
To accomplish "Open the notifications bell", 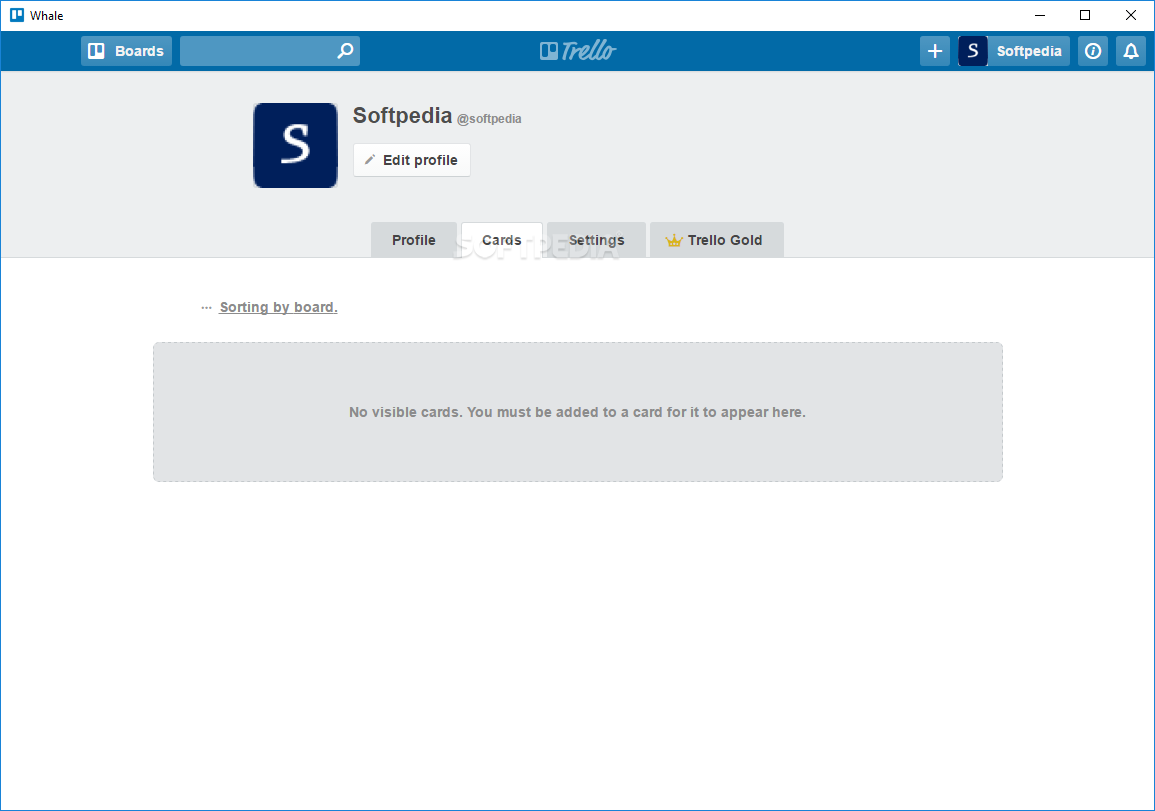I will pyautogui.click(x=1131, y=51).
